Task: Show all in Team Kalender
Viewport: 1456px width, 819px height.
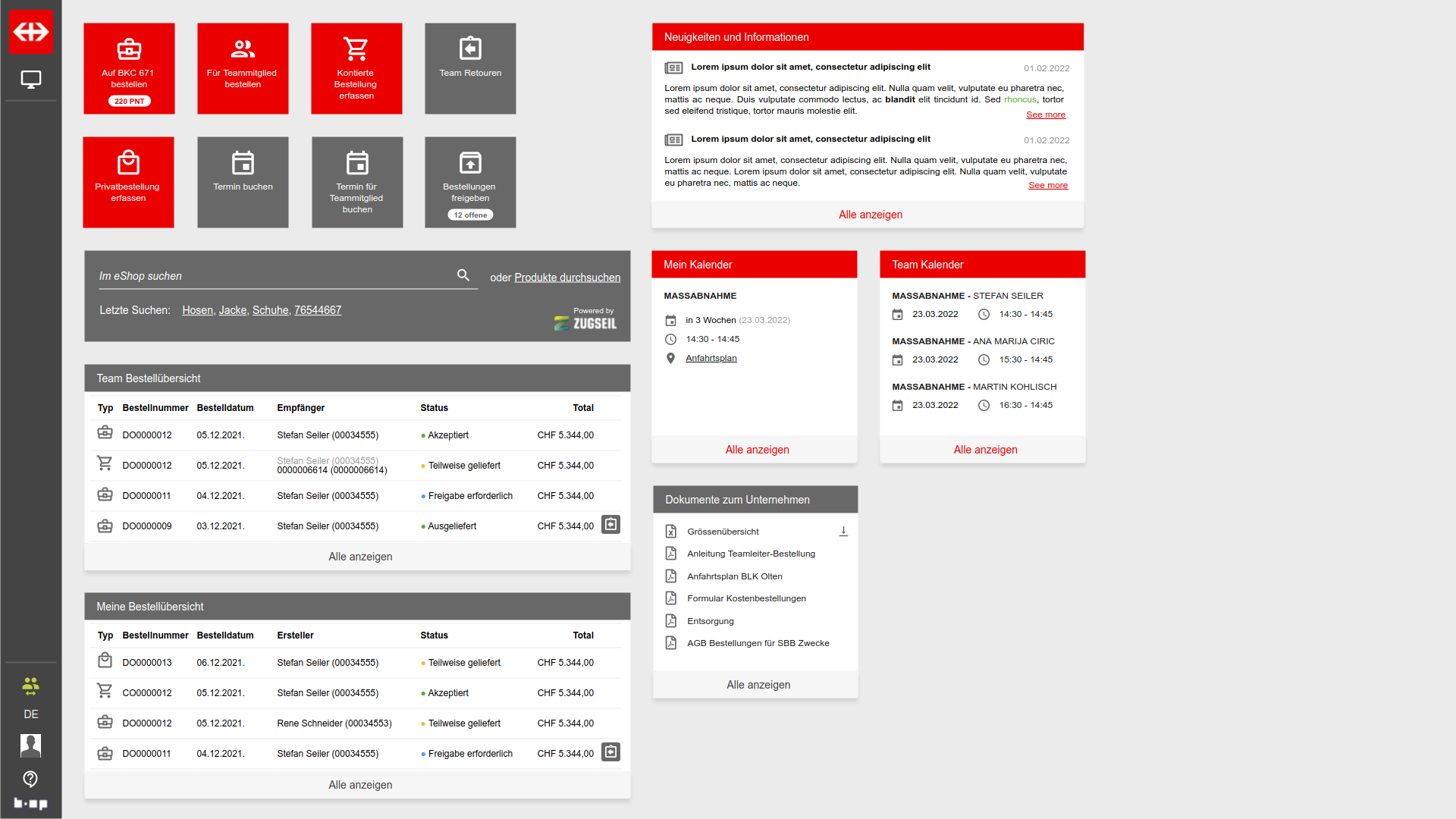Action: pyautogui.click(x=984, y=450)
